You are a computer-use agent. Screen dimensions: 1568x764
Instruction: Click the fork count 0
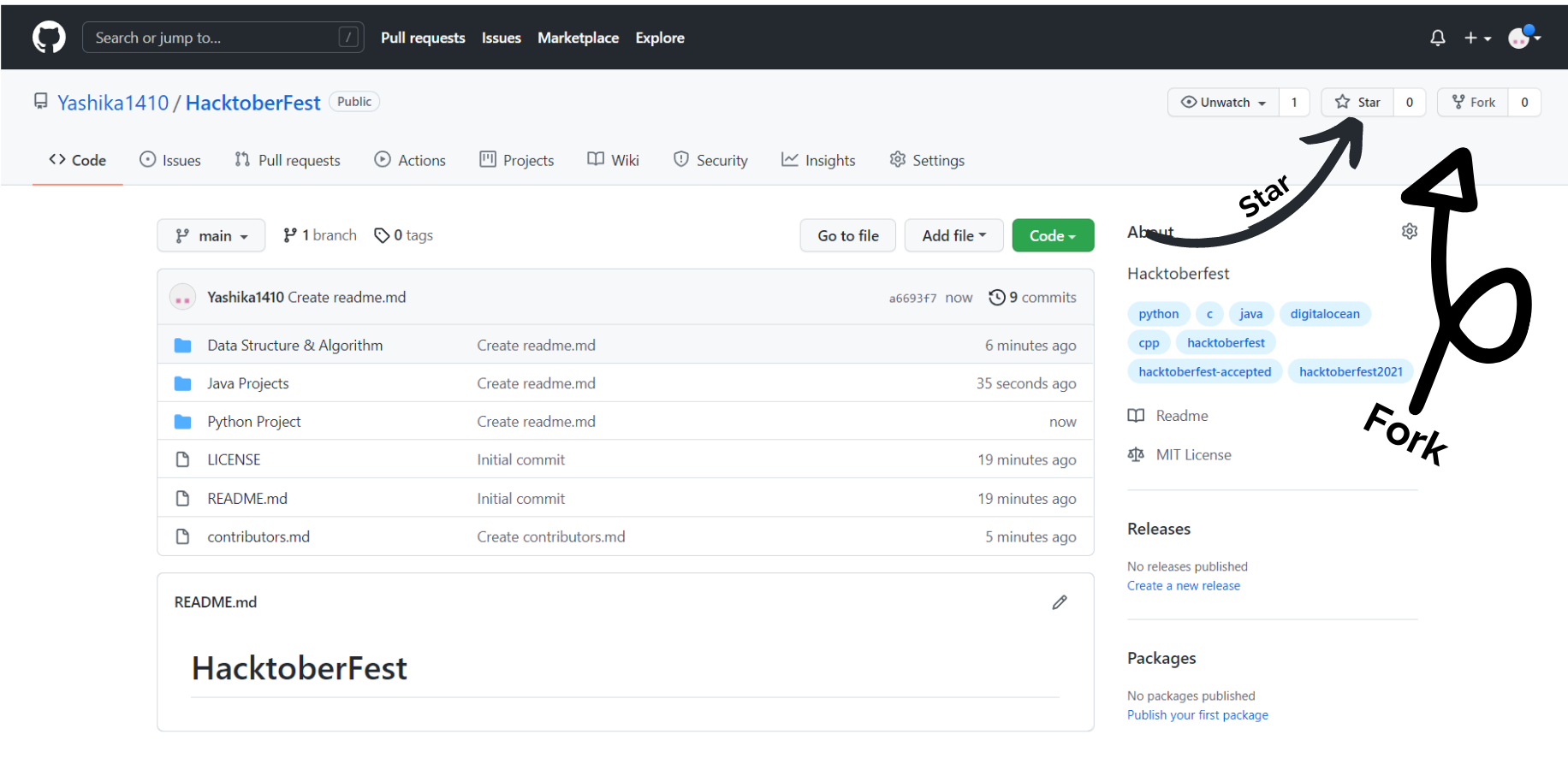coord(1524,103)
